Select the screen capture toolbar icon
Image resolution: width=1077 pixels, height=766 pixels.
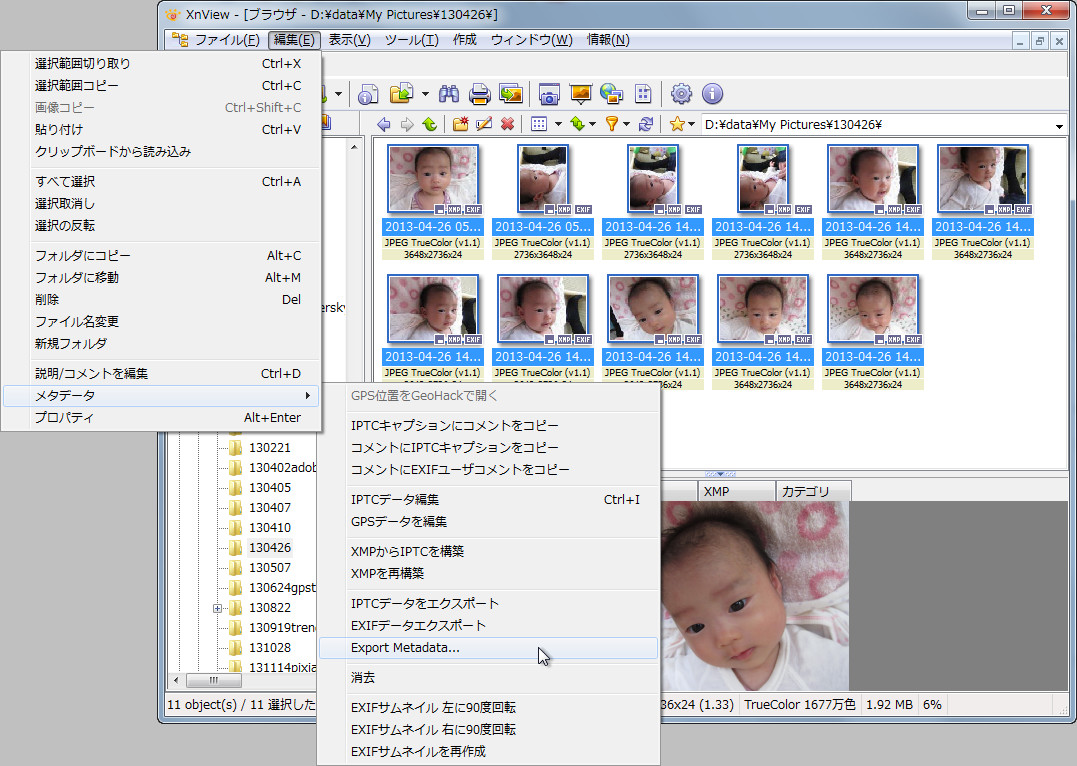(548, 94)
